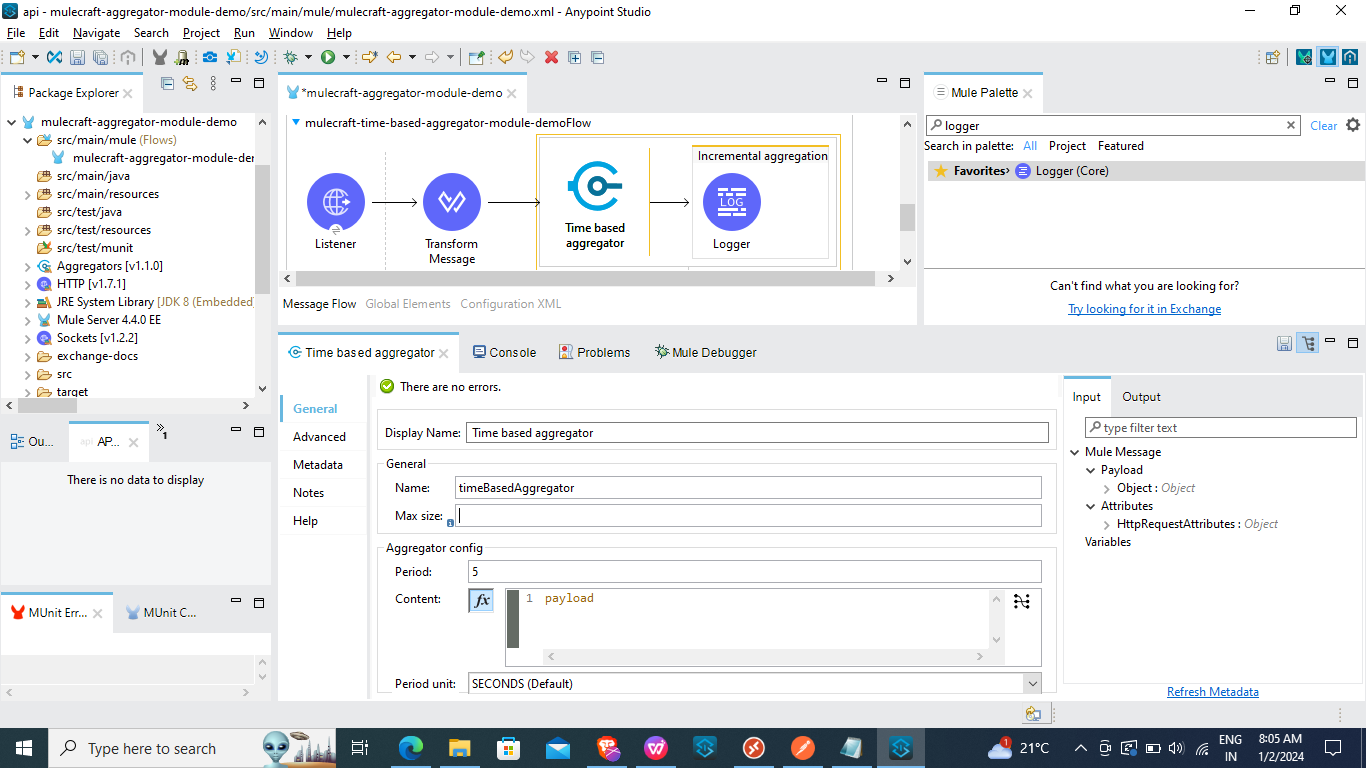The image size is (1366, 768).
Task: Toggle the fx expression mode button
Action: (x=481, y=600)
